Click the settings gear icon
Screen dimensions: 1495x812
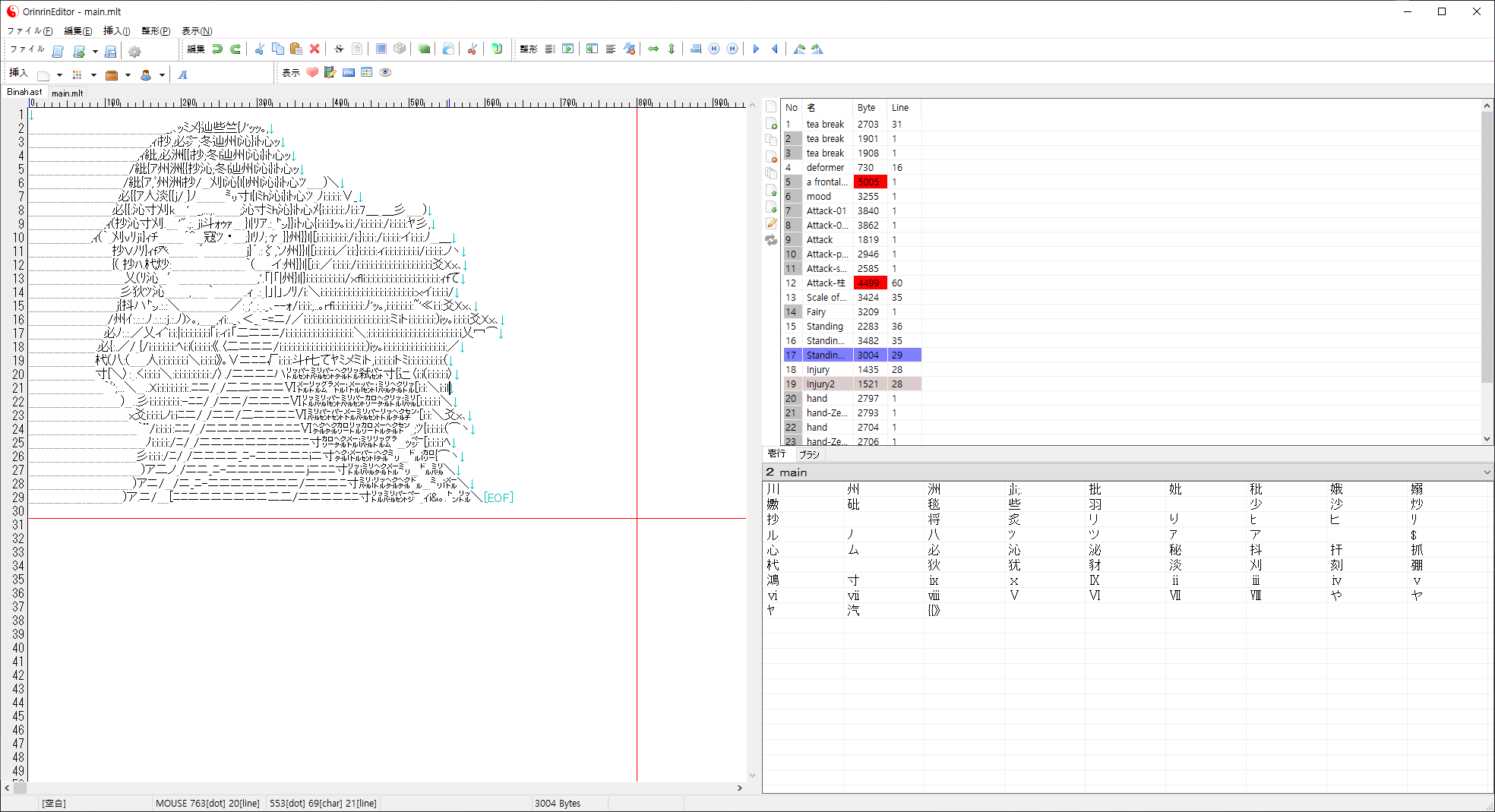tap(134, 52)
